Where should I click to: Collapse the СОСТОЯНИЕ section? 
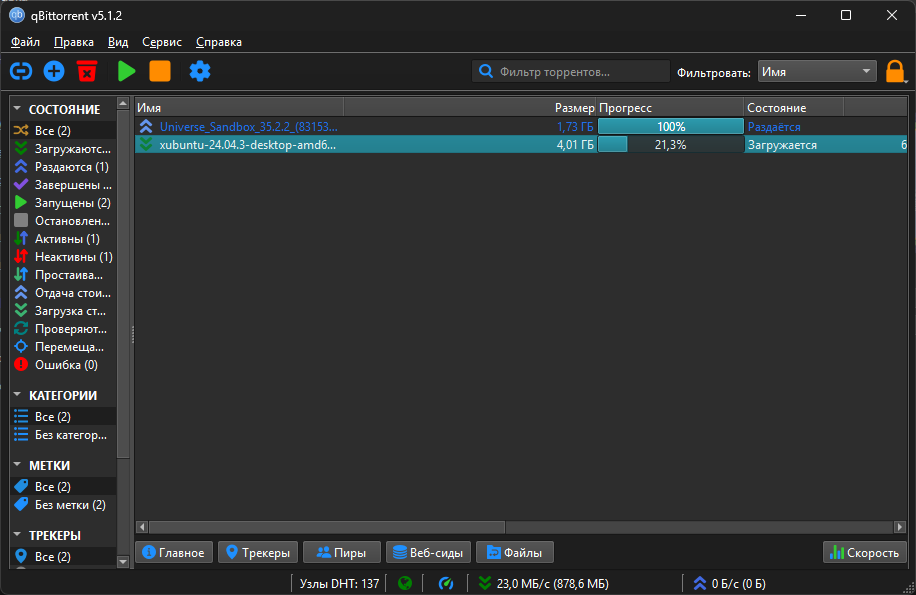[17, 109]
